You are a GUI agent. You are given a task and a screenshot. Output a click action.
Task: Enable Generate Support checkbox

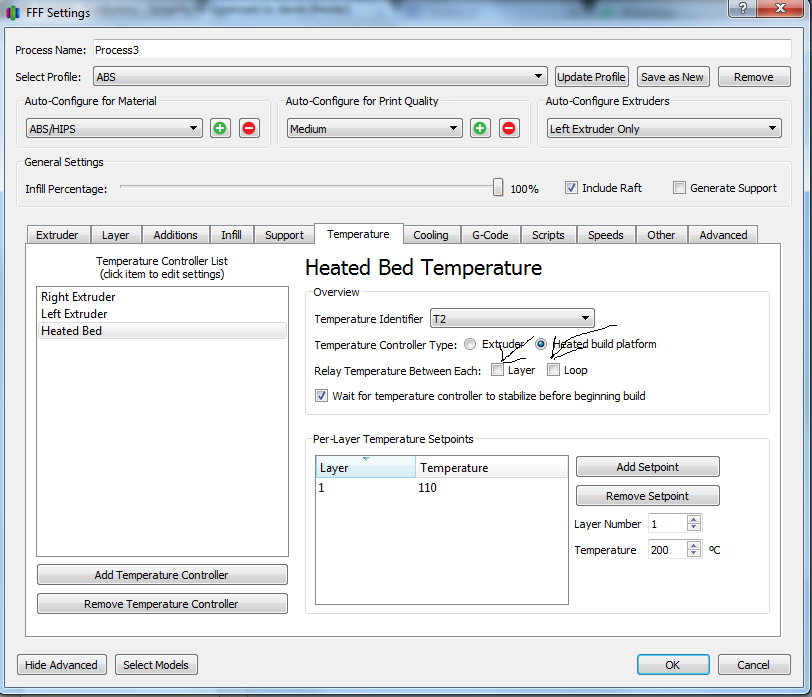click(679, 187)
